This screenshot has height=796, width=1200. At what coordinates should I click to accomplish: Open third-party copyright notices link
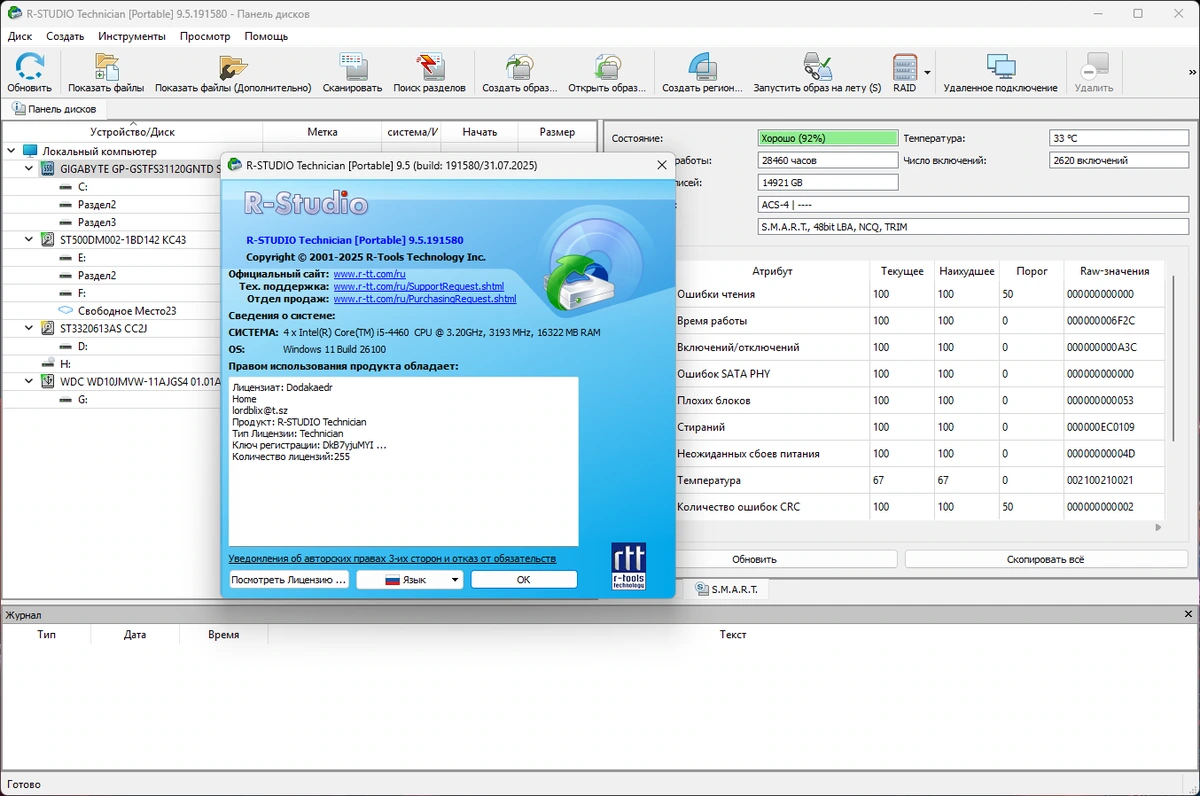click(x=392, y=558)
